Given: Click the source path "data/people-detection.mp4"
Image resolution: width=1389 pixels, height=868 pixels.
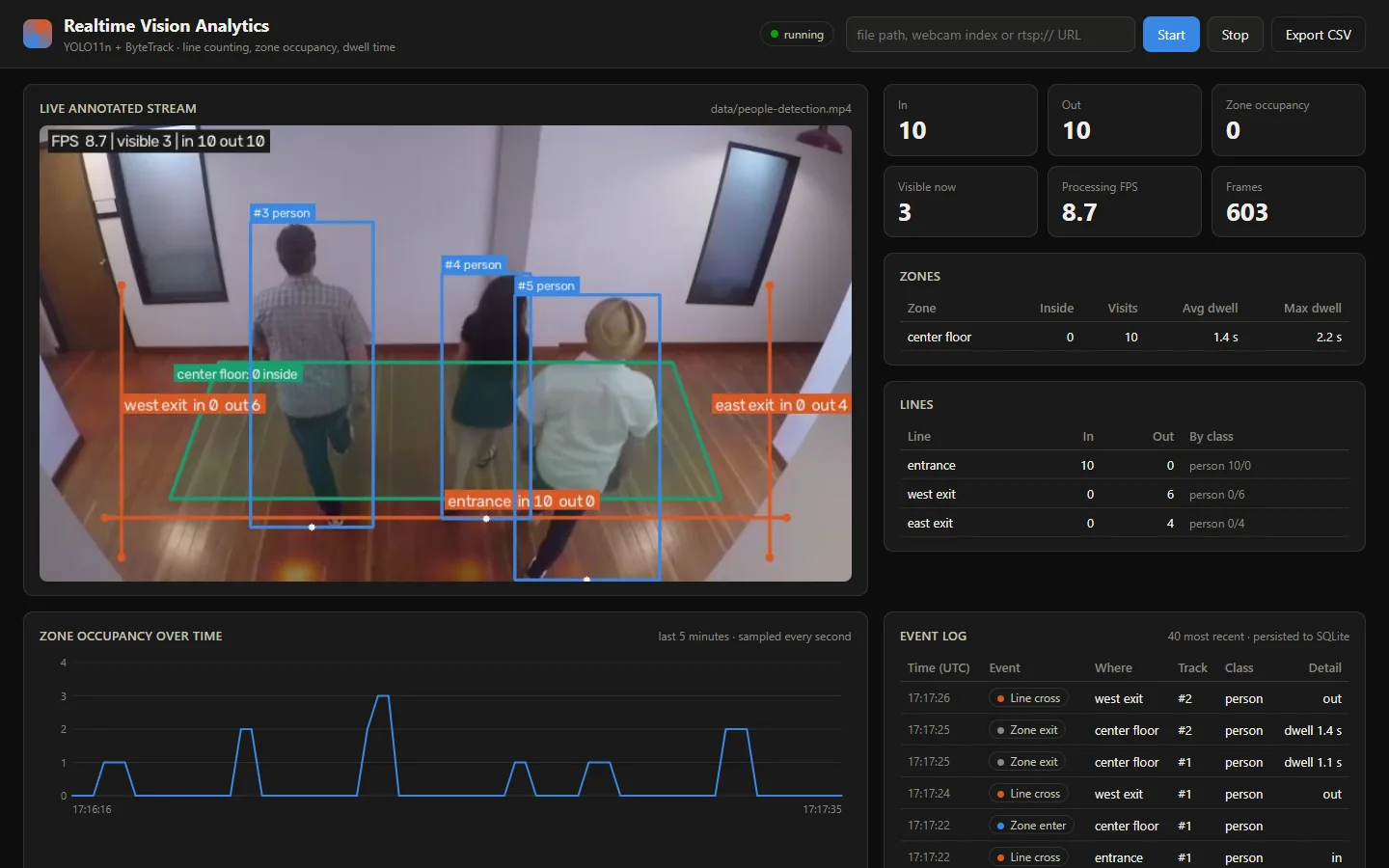Looking at the screenshot, I should 781,109.
